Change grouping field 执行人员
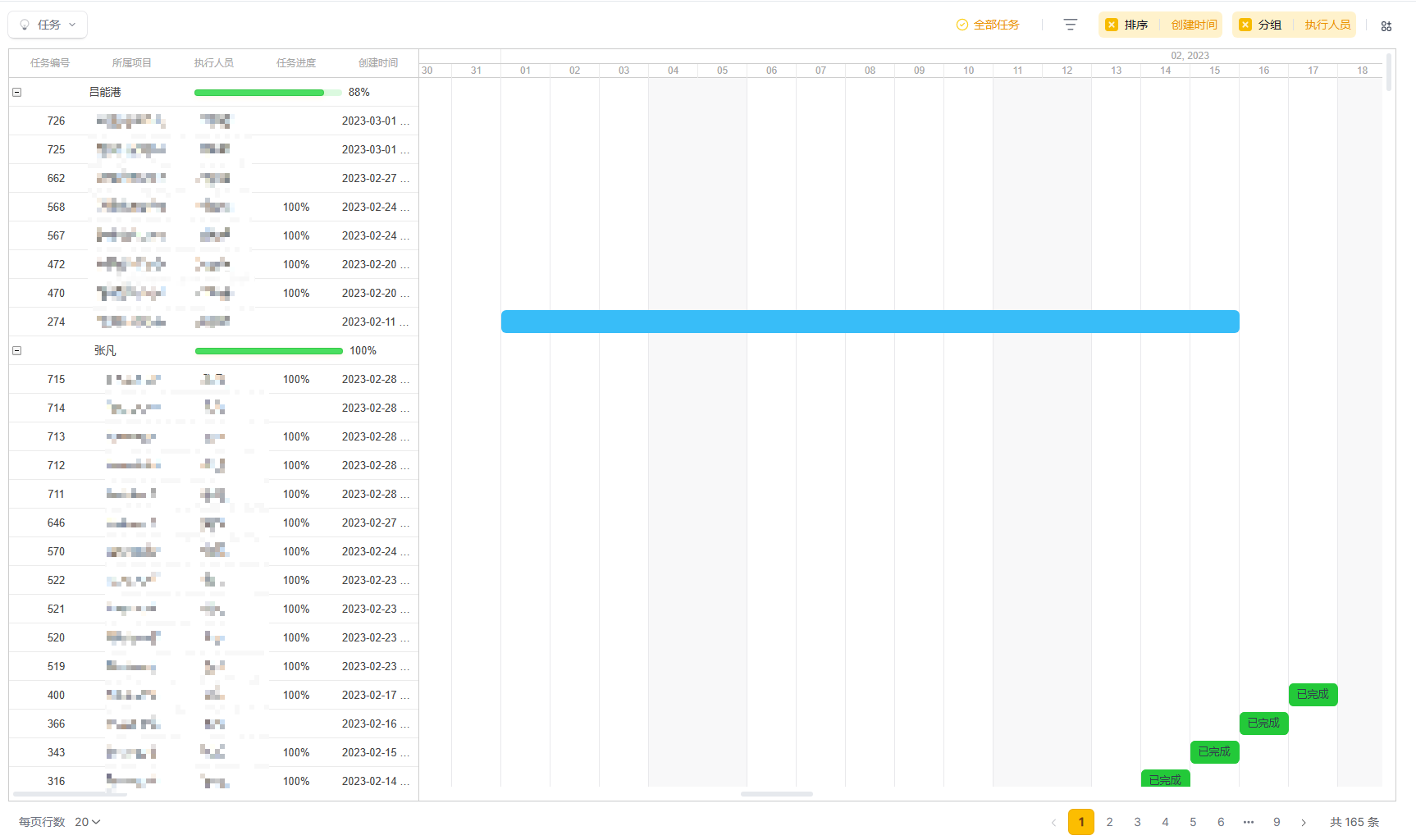 [x=1327, y=25]
